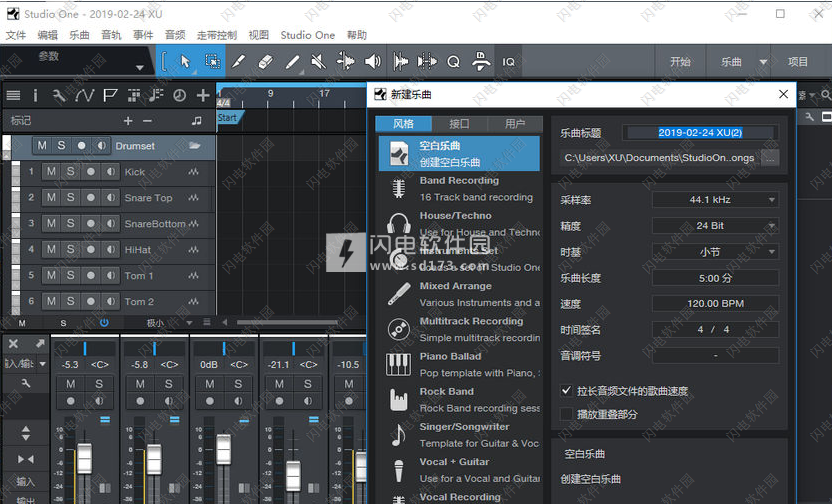This screenshot has width=832, height=504.
Task: Adjust the 0dB channel fader
Action: click(x=223, y=449)
